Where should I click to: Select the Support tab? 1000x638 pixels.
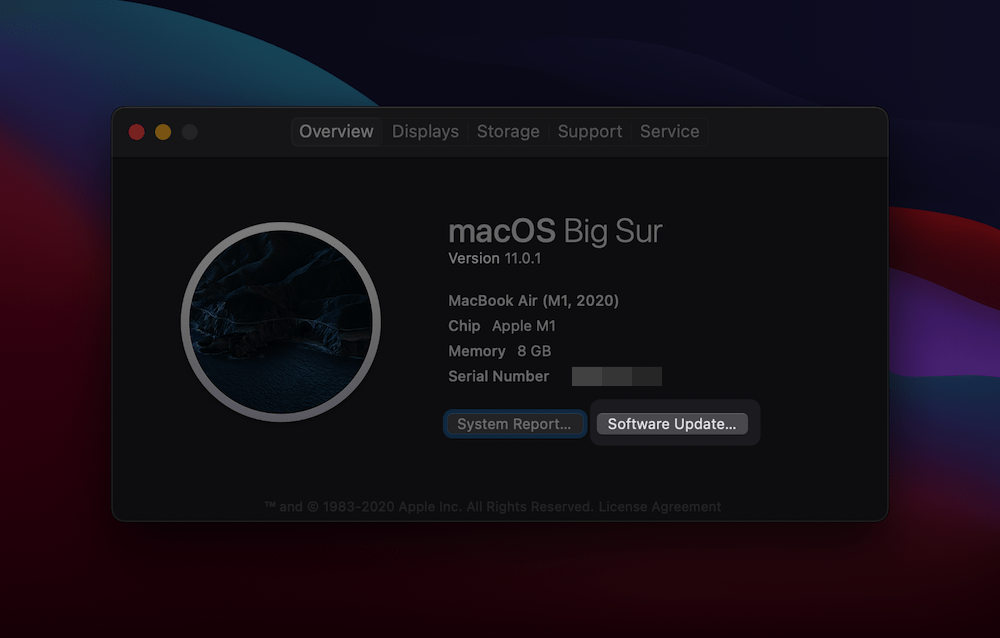pyautogui.click(x=590, y=131)
